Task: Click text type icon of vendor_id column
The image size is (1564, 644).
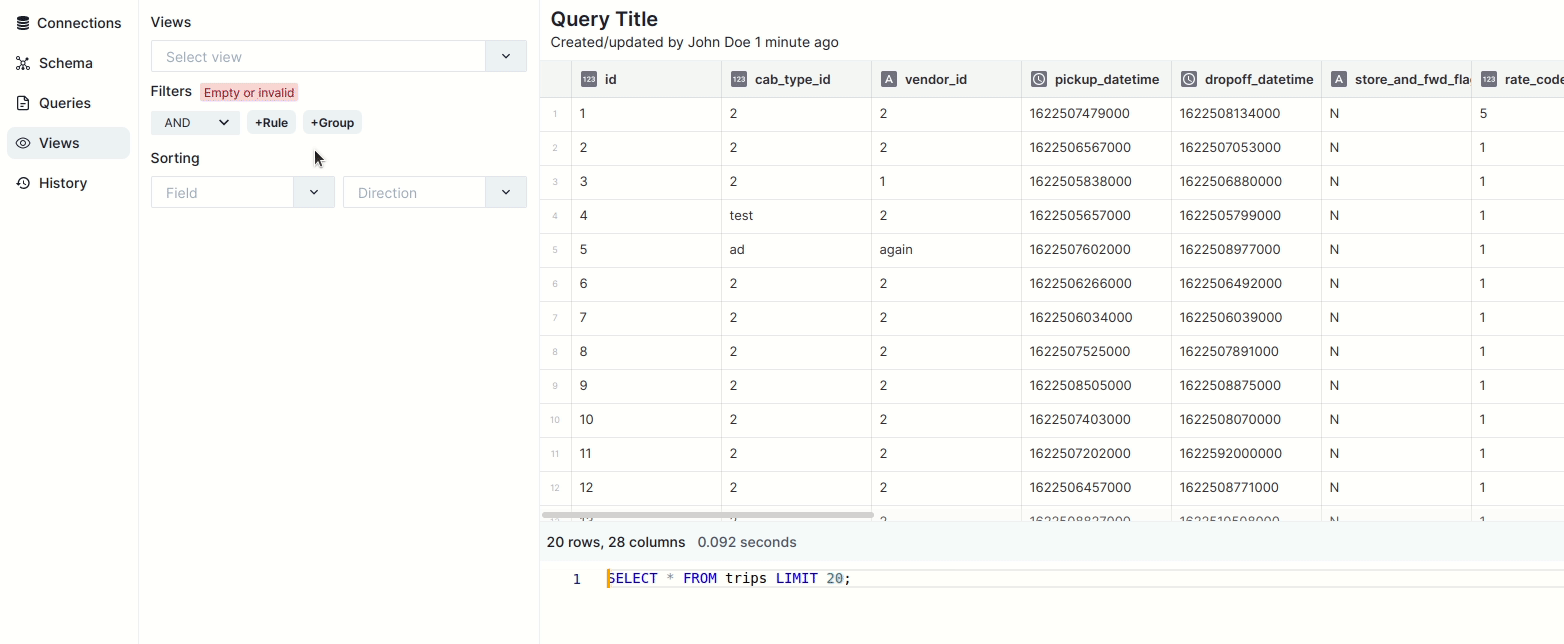Action: [x=889, y=79]
